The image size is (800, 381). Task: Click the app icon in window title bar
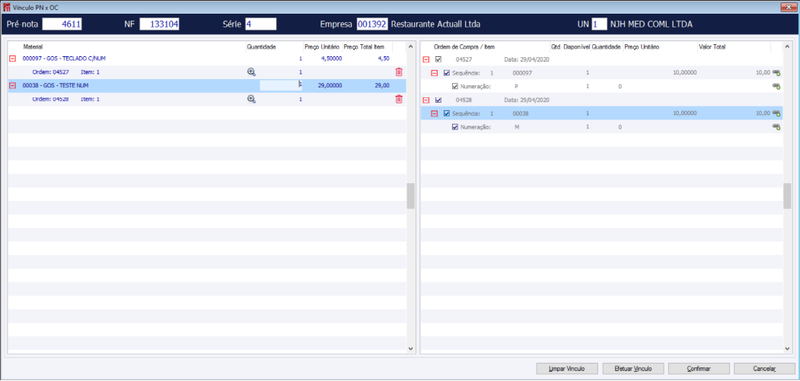click(x=7, y=8)
